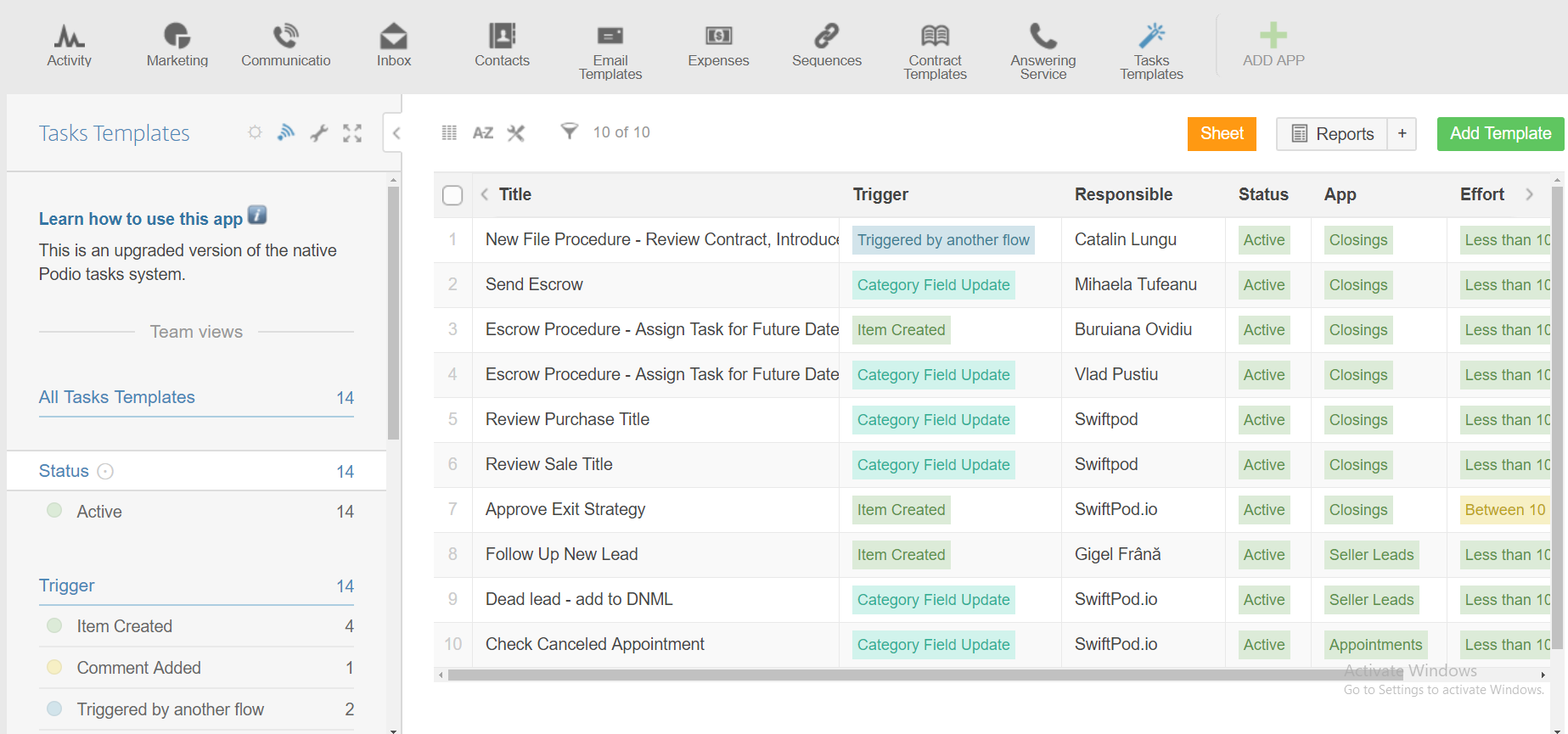The width and height of the screenshot is (1568, 734).
Task: Click the sun settings icon beside Tasks Templates
Action: (255, 132)
